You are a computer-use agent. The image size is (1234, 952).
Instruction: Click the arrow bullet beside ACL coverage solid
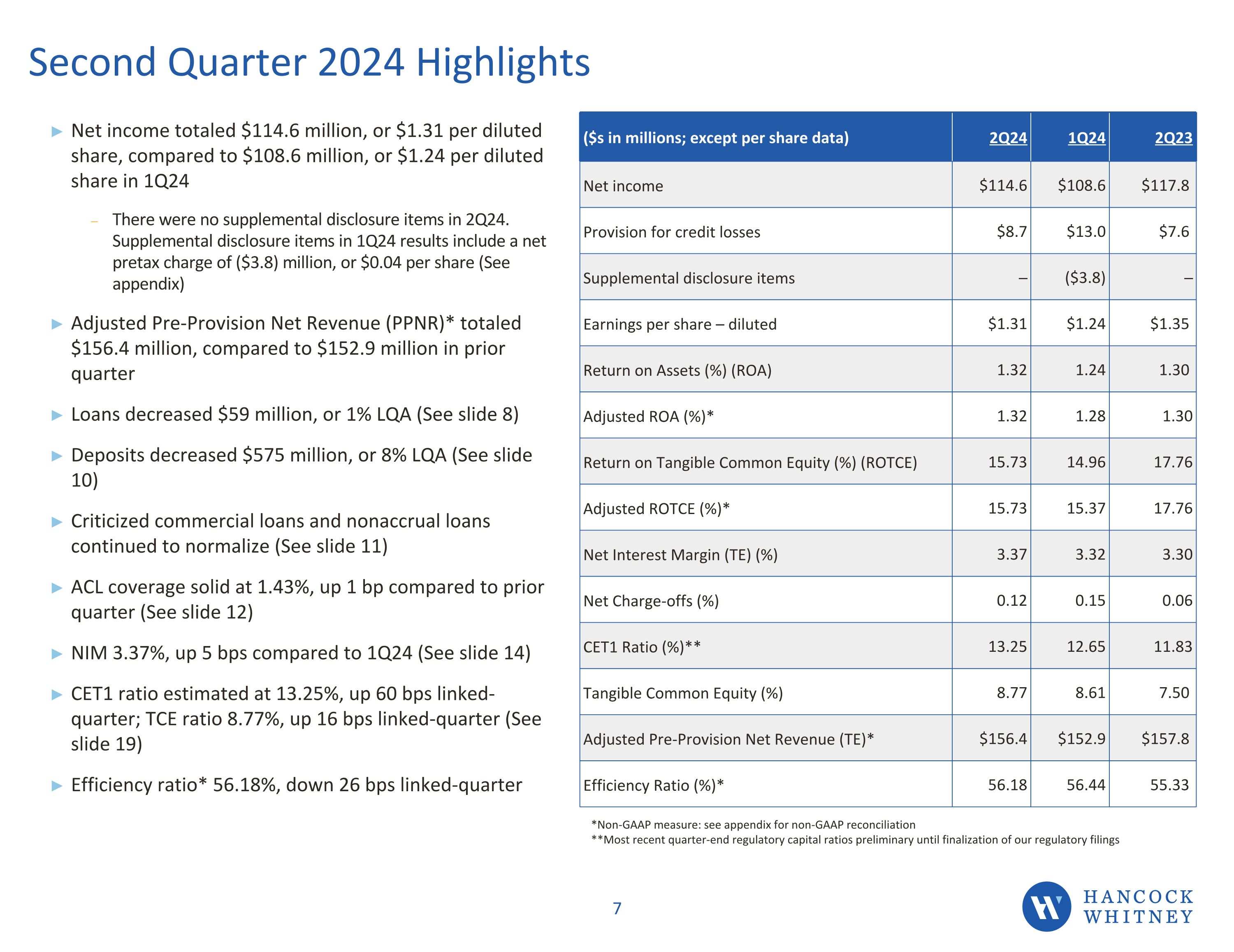point(56,588)
